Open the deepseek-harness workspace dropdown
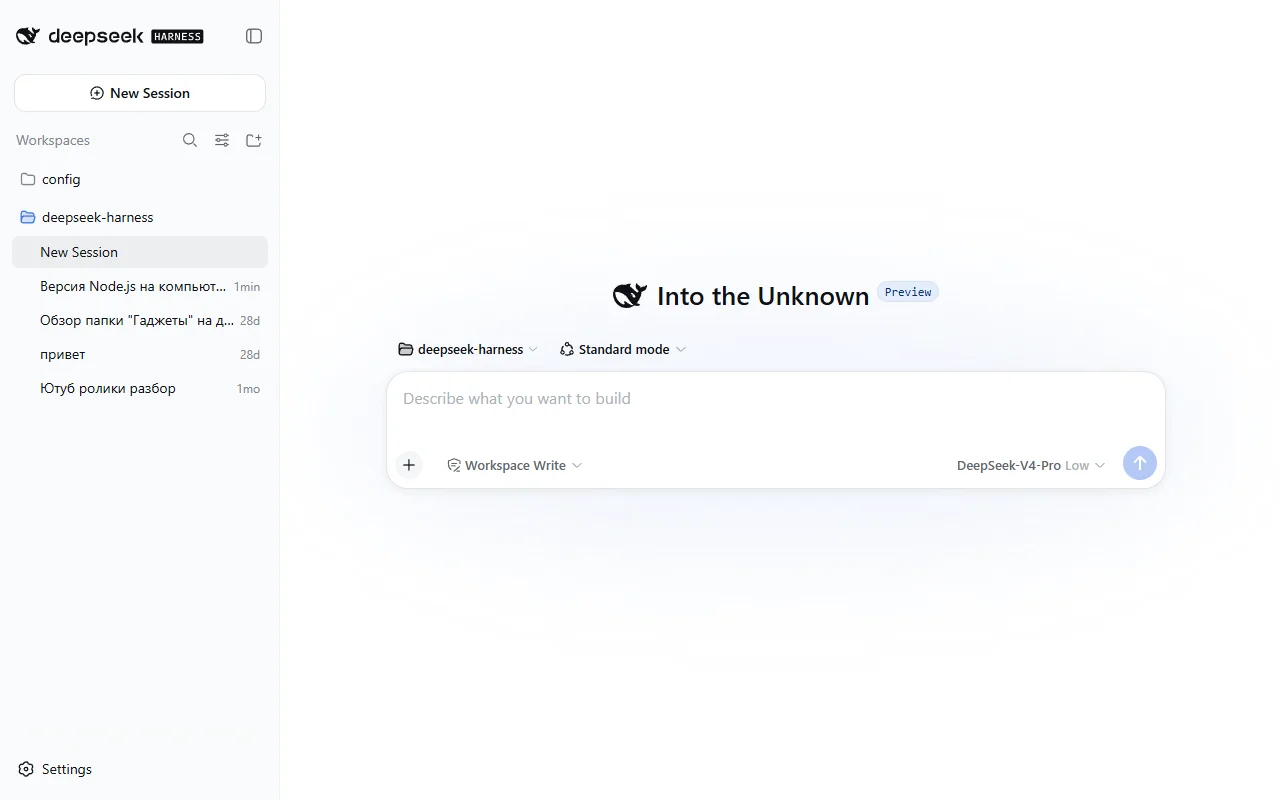 click(x=468, y=349)
